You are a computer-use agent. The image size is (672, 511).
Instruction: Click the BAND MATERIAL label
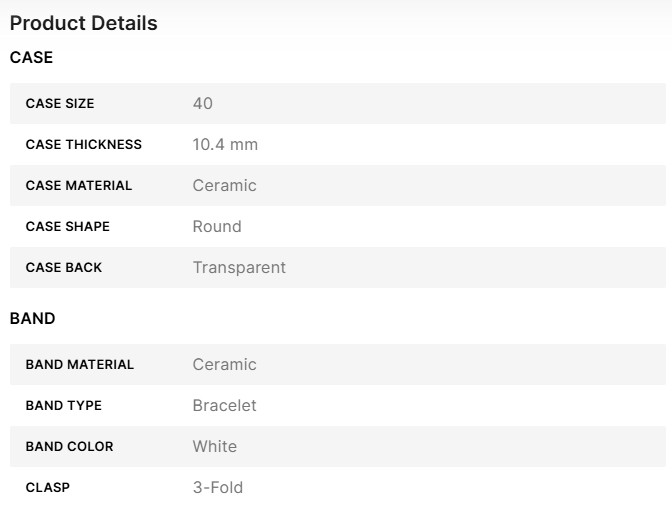(80, 365)
